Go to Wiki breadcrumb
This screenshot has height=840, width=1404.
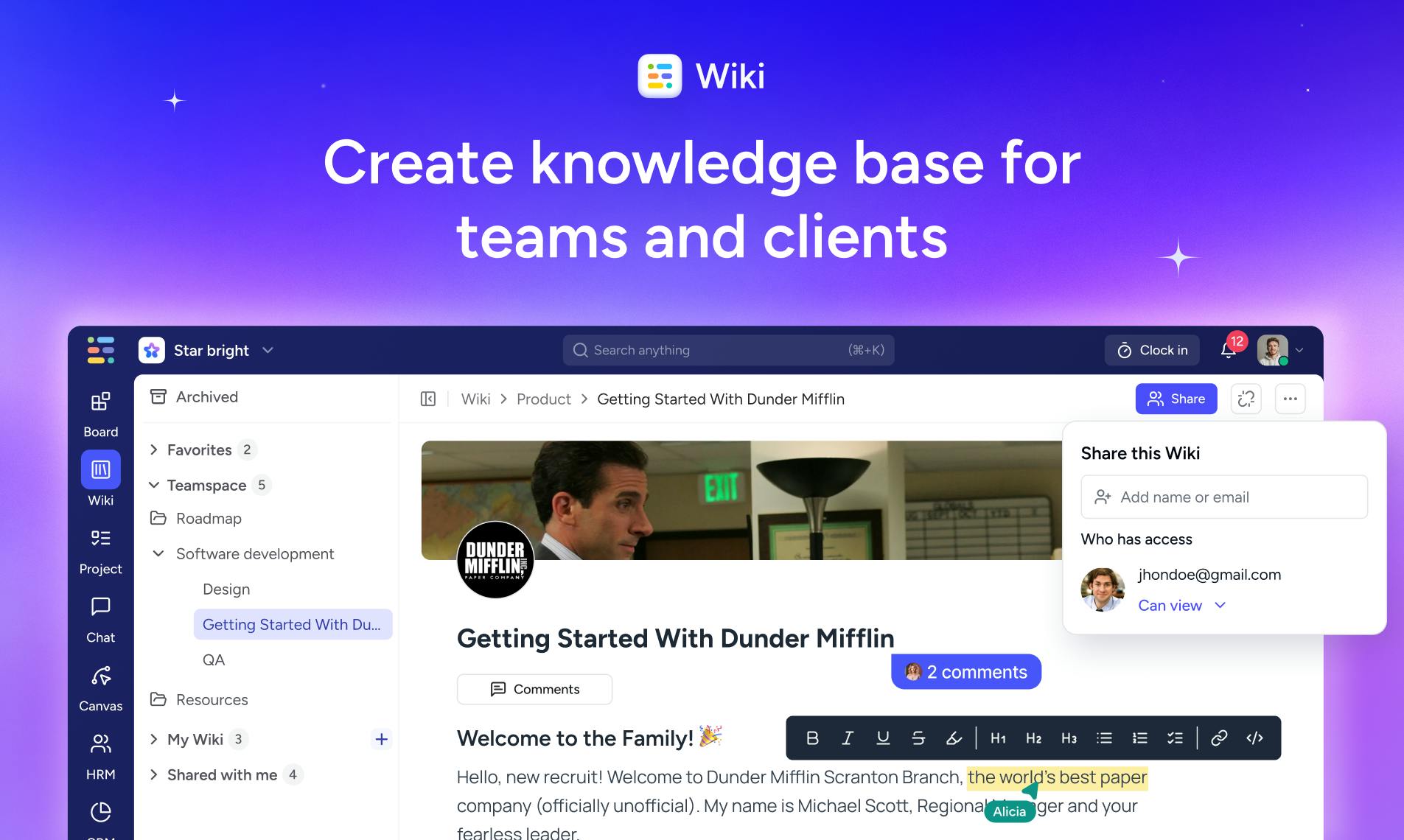(x=475, y=399)
